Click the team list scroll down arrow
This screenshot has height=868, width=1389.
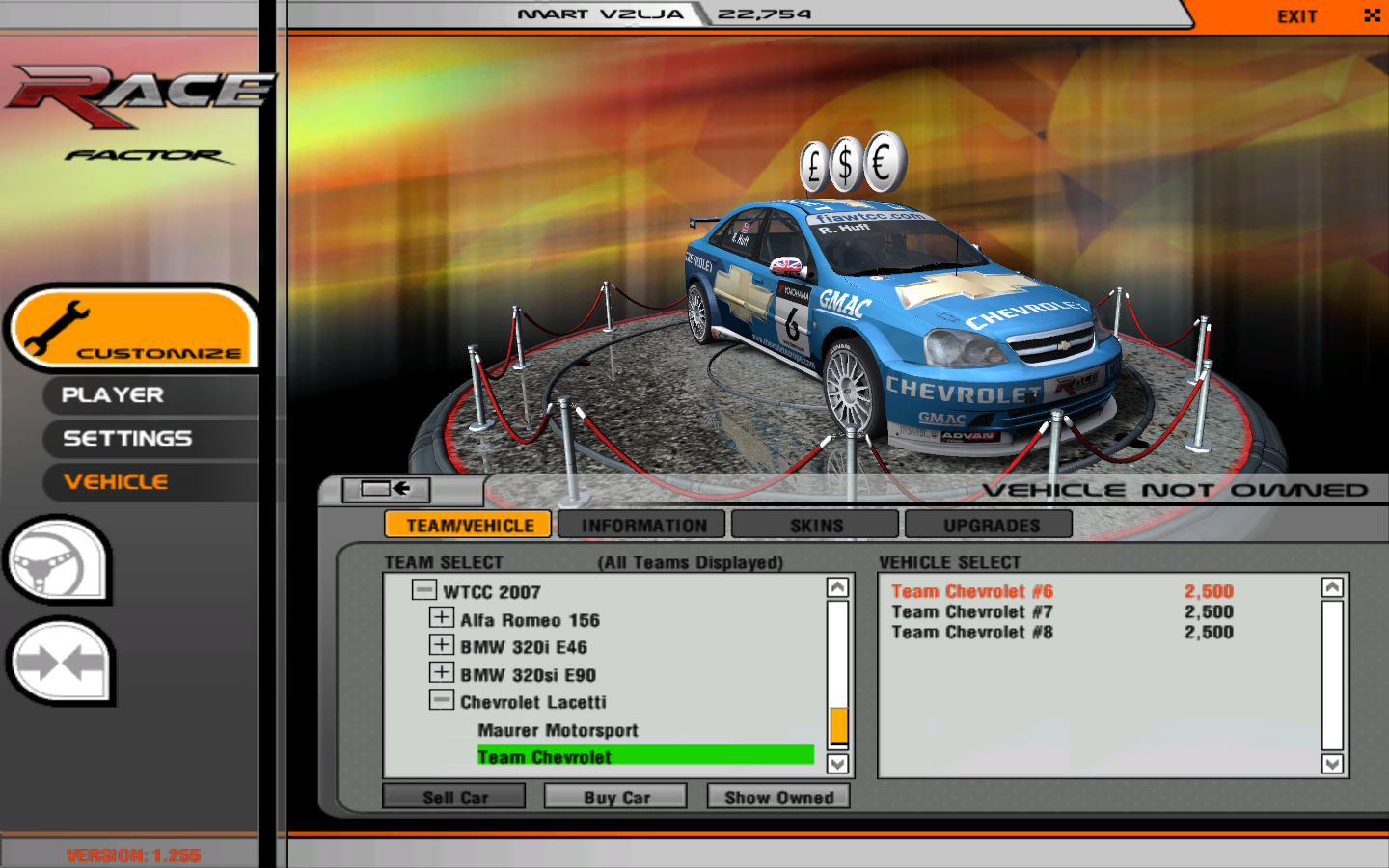(837, 764)
